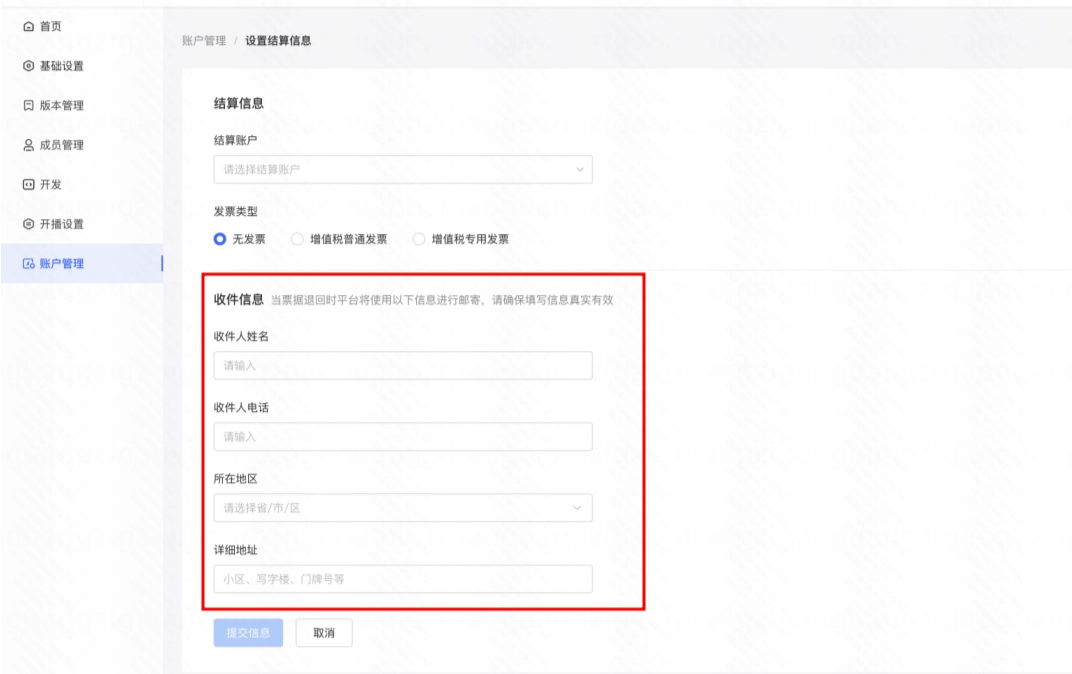1072x674 pixels.
Task: Click the disabled 提交信息 button
Action: [248, 633]
